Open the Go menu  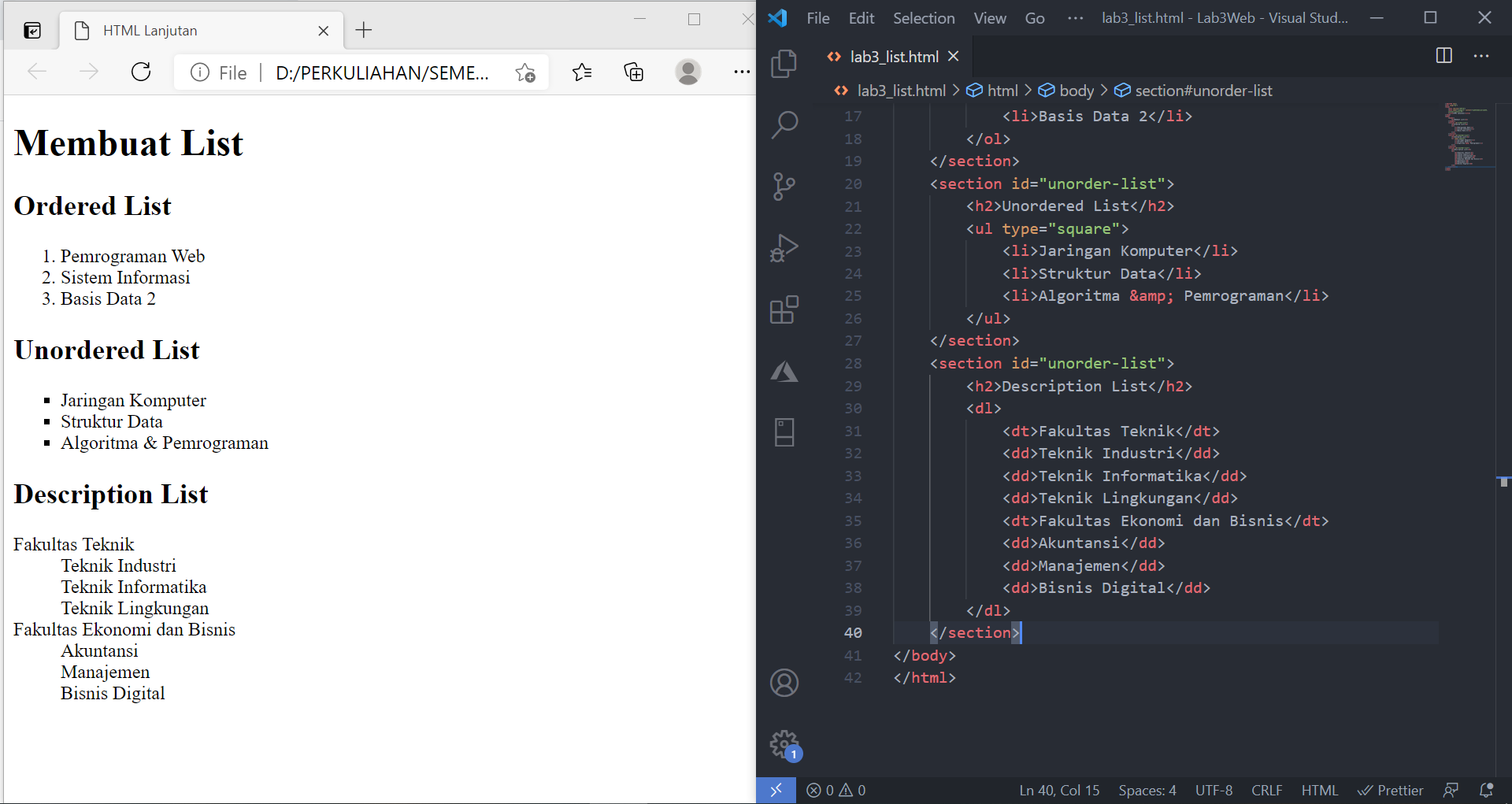click(1035, 18)
